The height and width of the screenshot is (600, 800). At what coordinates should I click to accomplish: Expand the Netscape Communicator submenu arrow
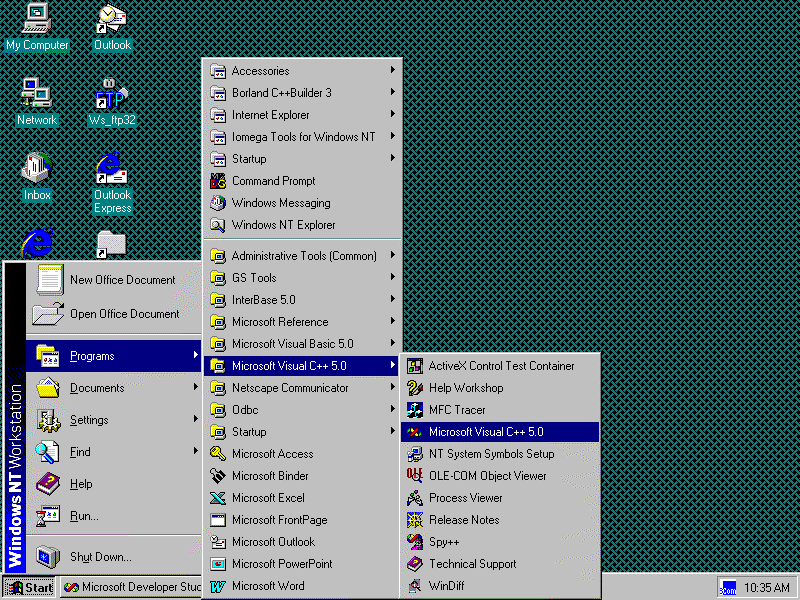[392, 387]
